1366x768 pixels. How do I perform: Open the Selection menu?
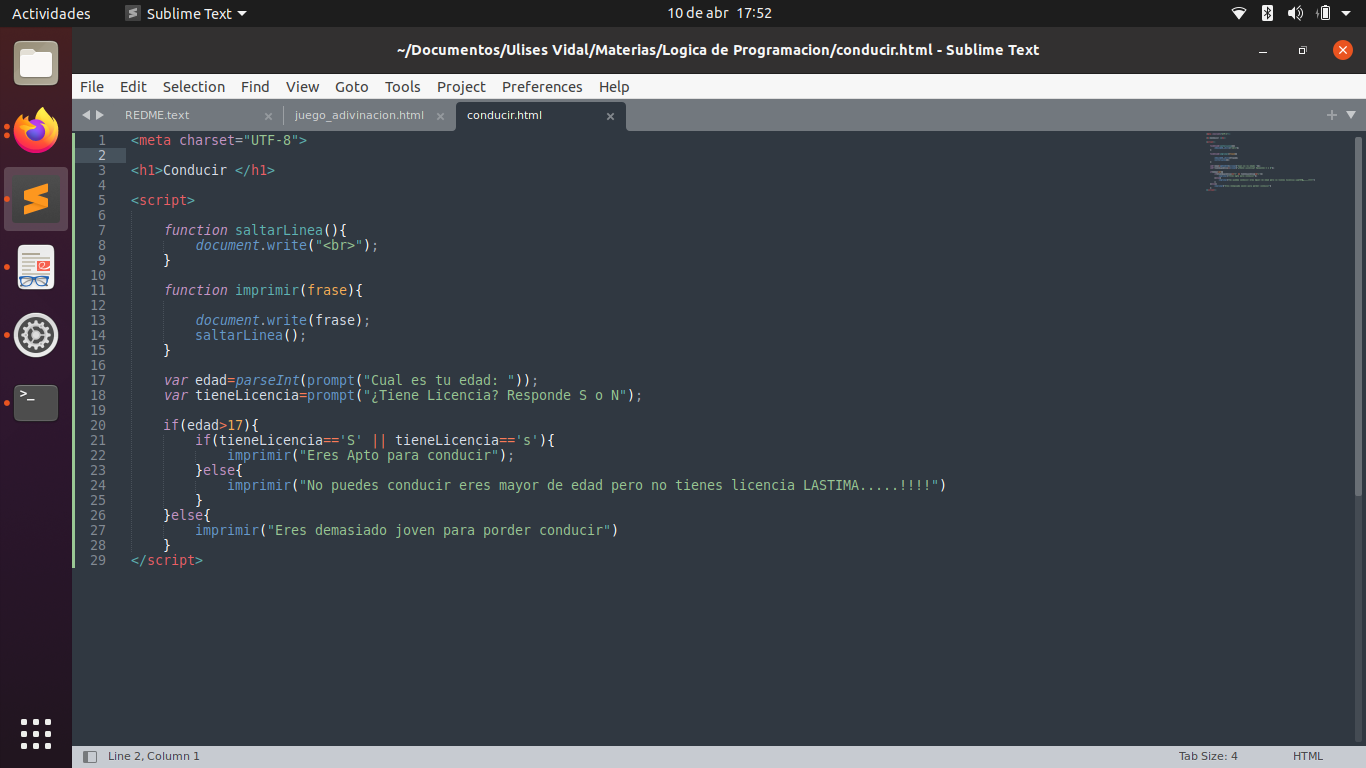[x=194, y=87]
